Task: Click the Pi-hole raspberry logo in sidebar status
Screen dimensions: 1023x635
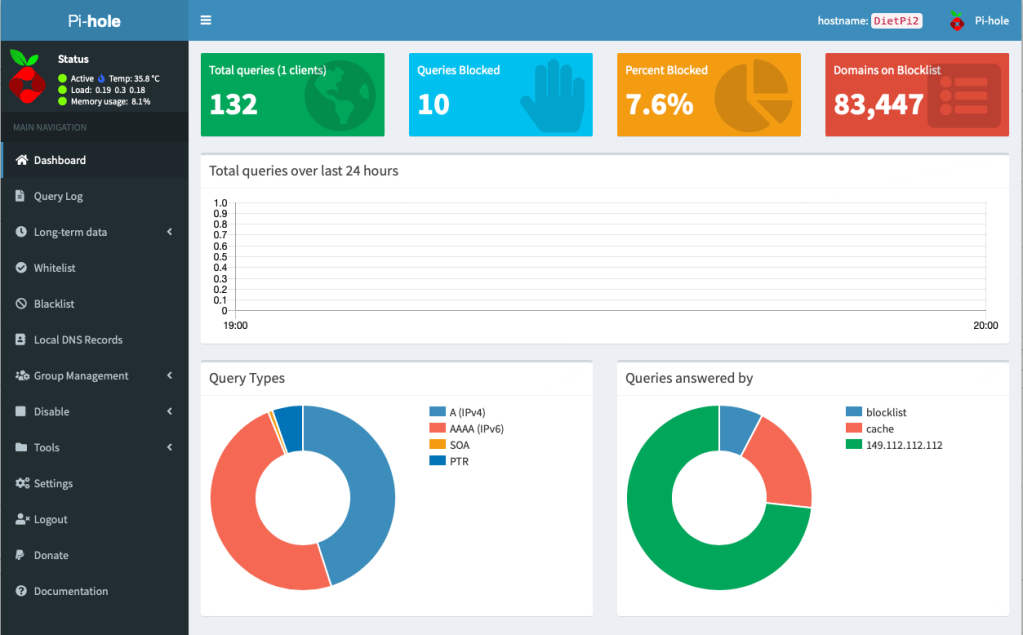Action: pos(26,76)
